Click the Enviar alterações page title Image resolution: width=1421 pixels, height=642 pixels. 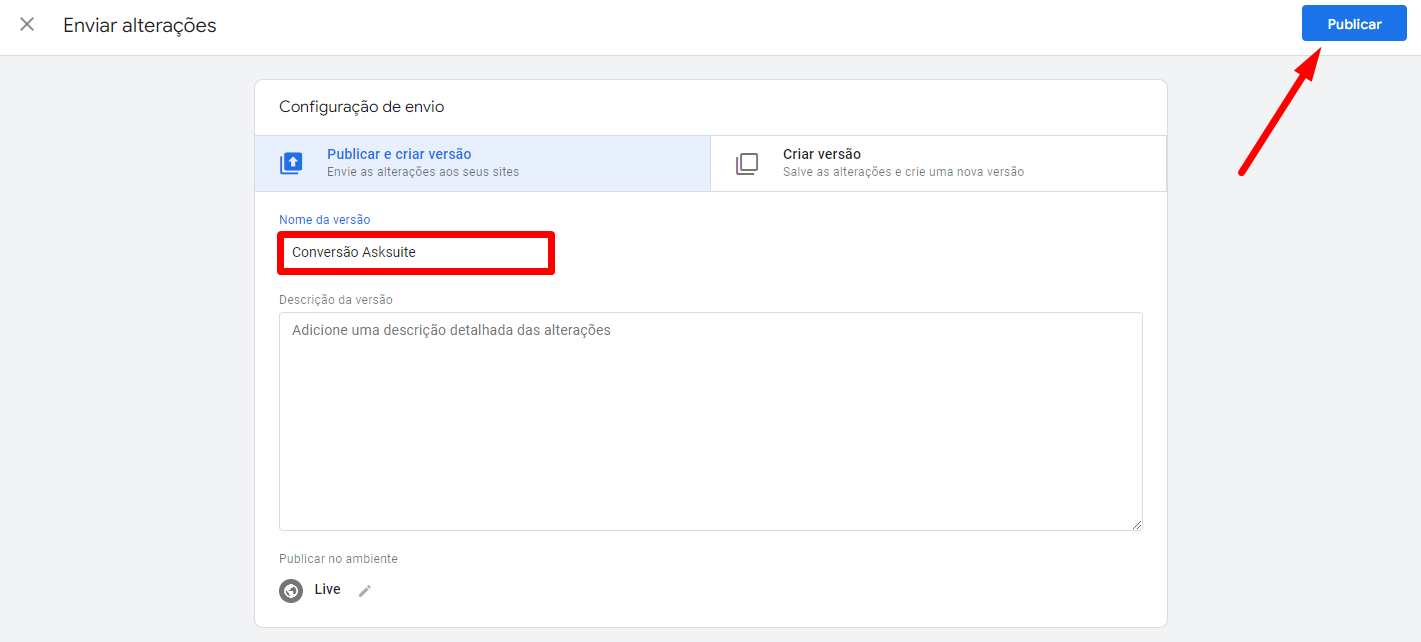[140, 25]
